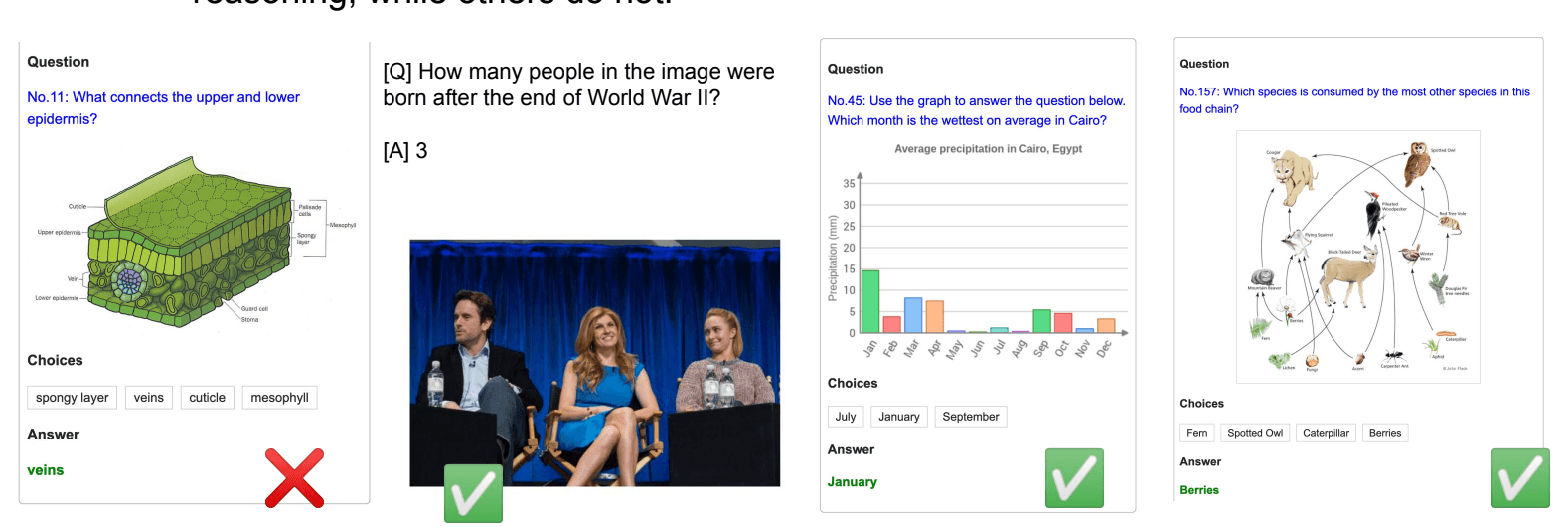Screen dimensions: 1568x527
Task: Click the photo of three seated people
Action: [x=595, y=363]
